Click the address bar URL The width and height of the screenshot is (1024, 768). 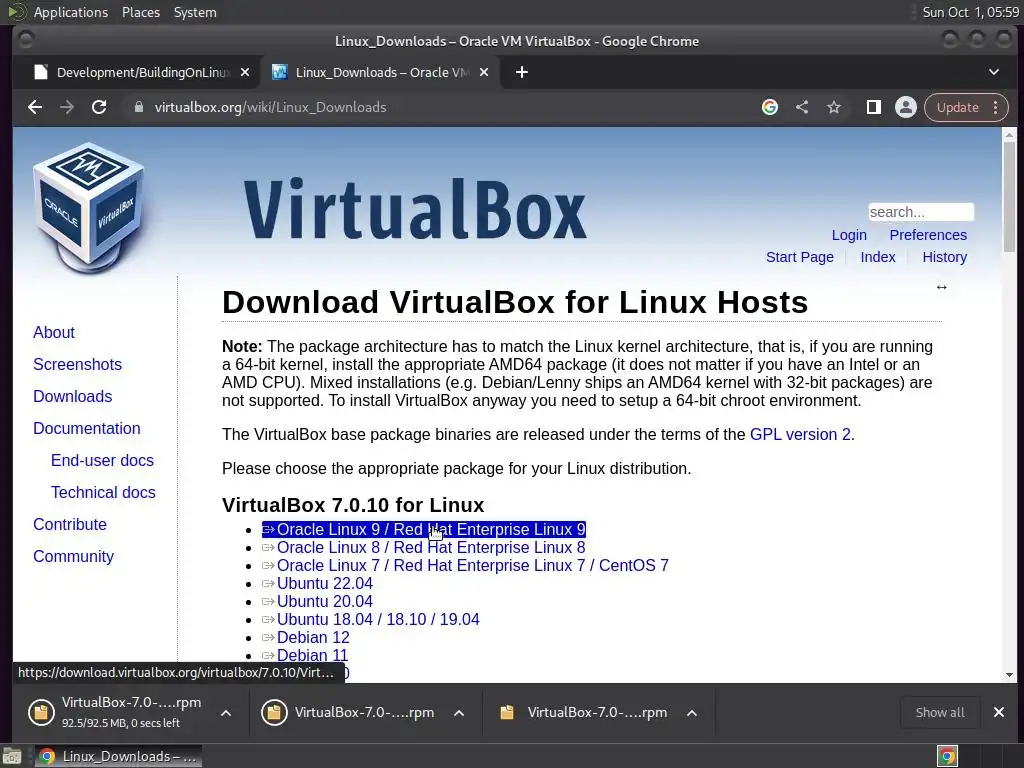(270, 107)
